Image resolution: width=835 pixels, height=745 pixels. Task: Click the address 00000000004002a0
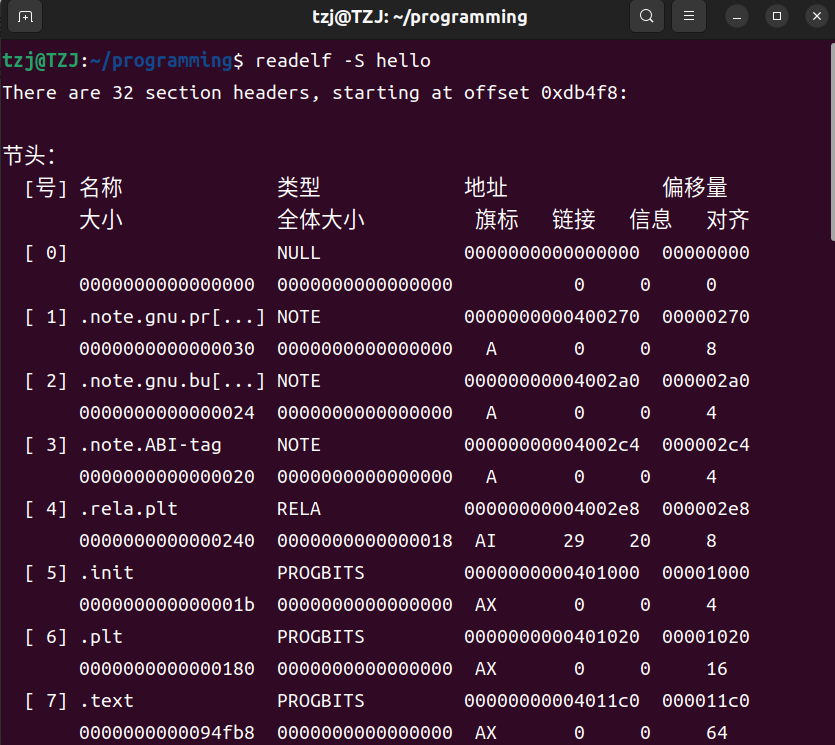tap(552, 381)
